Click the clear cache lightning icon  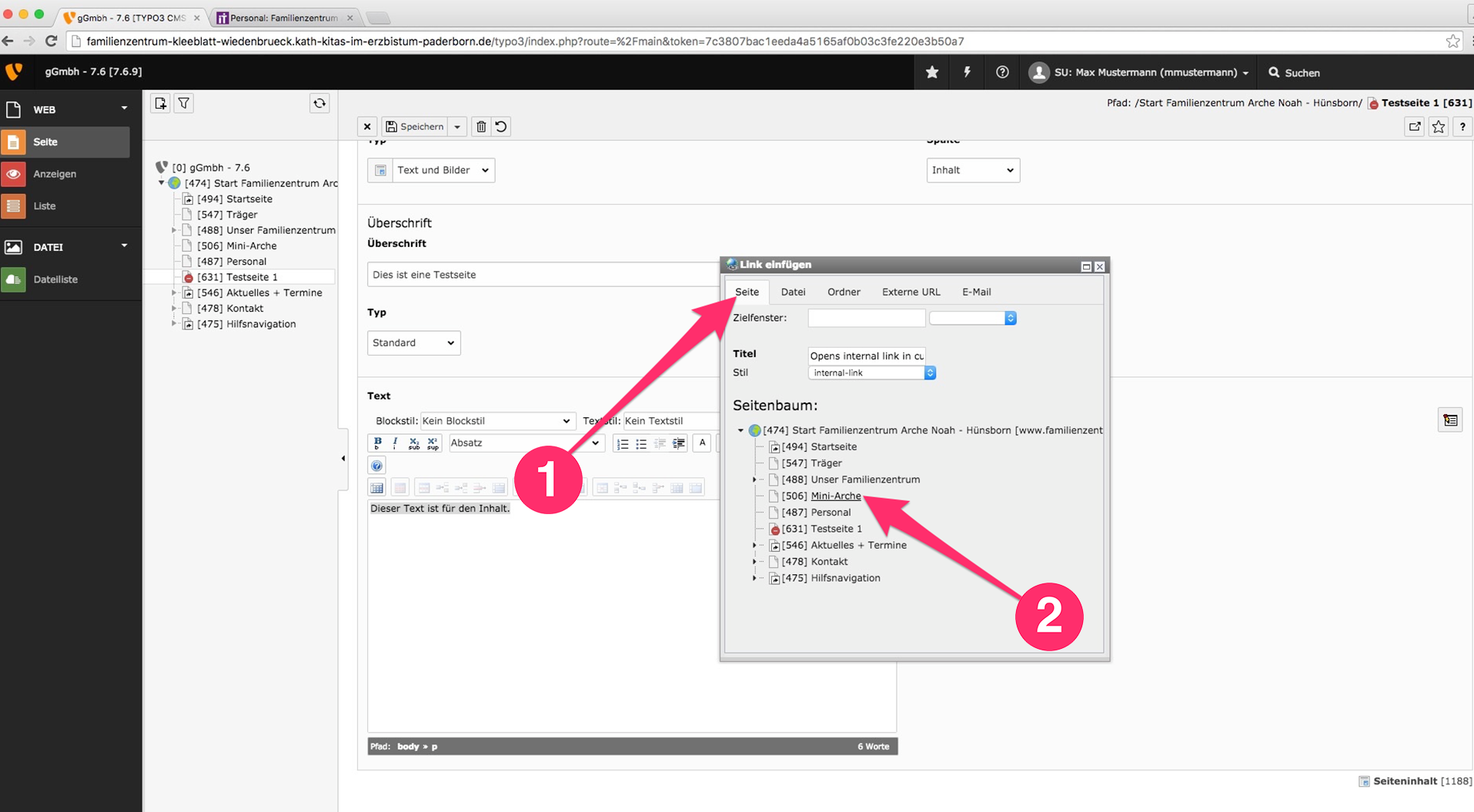[x=967, y=72]
